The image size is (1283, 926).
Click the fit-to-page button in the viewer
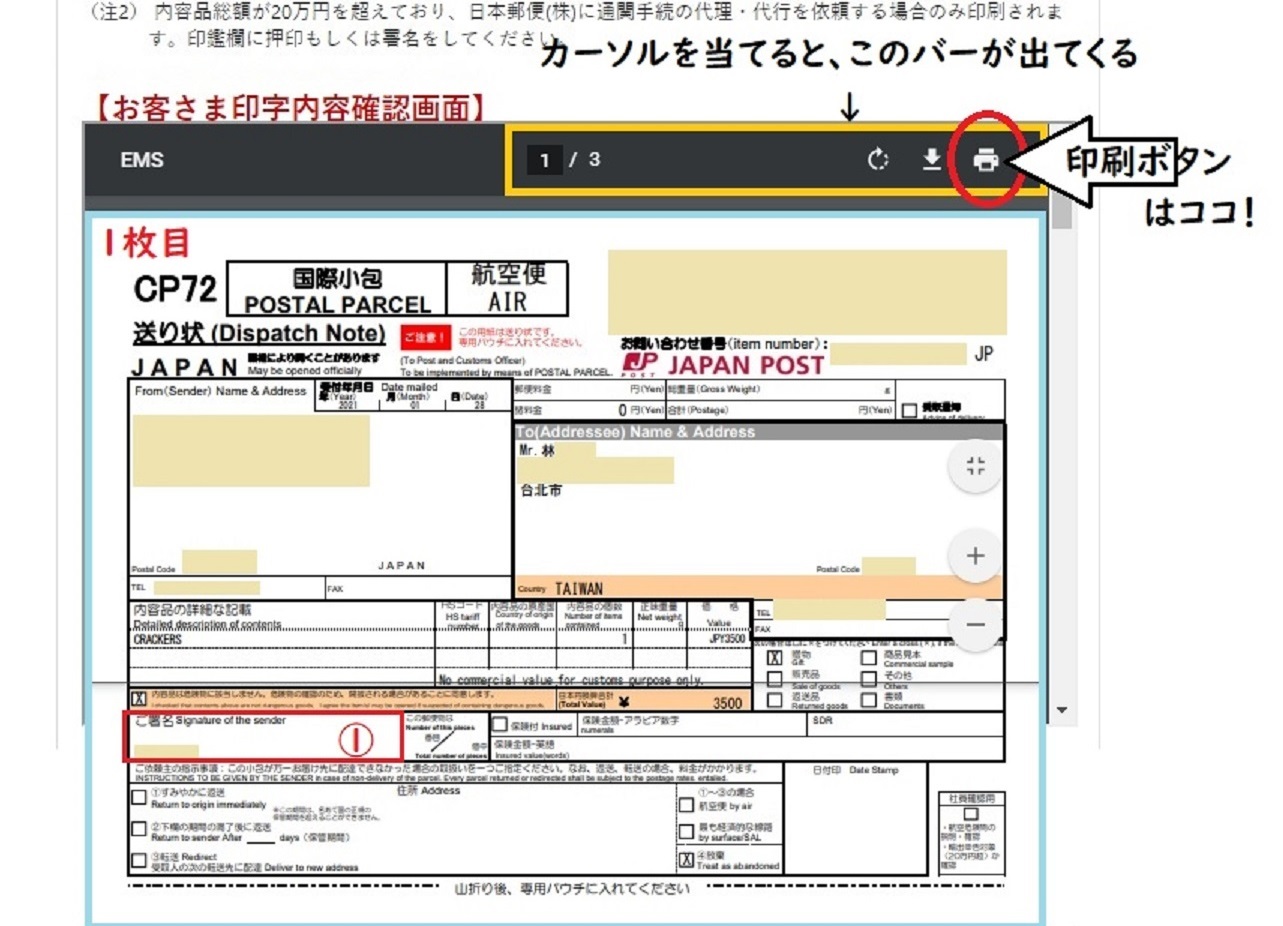pos(976,465)
